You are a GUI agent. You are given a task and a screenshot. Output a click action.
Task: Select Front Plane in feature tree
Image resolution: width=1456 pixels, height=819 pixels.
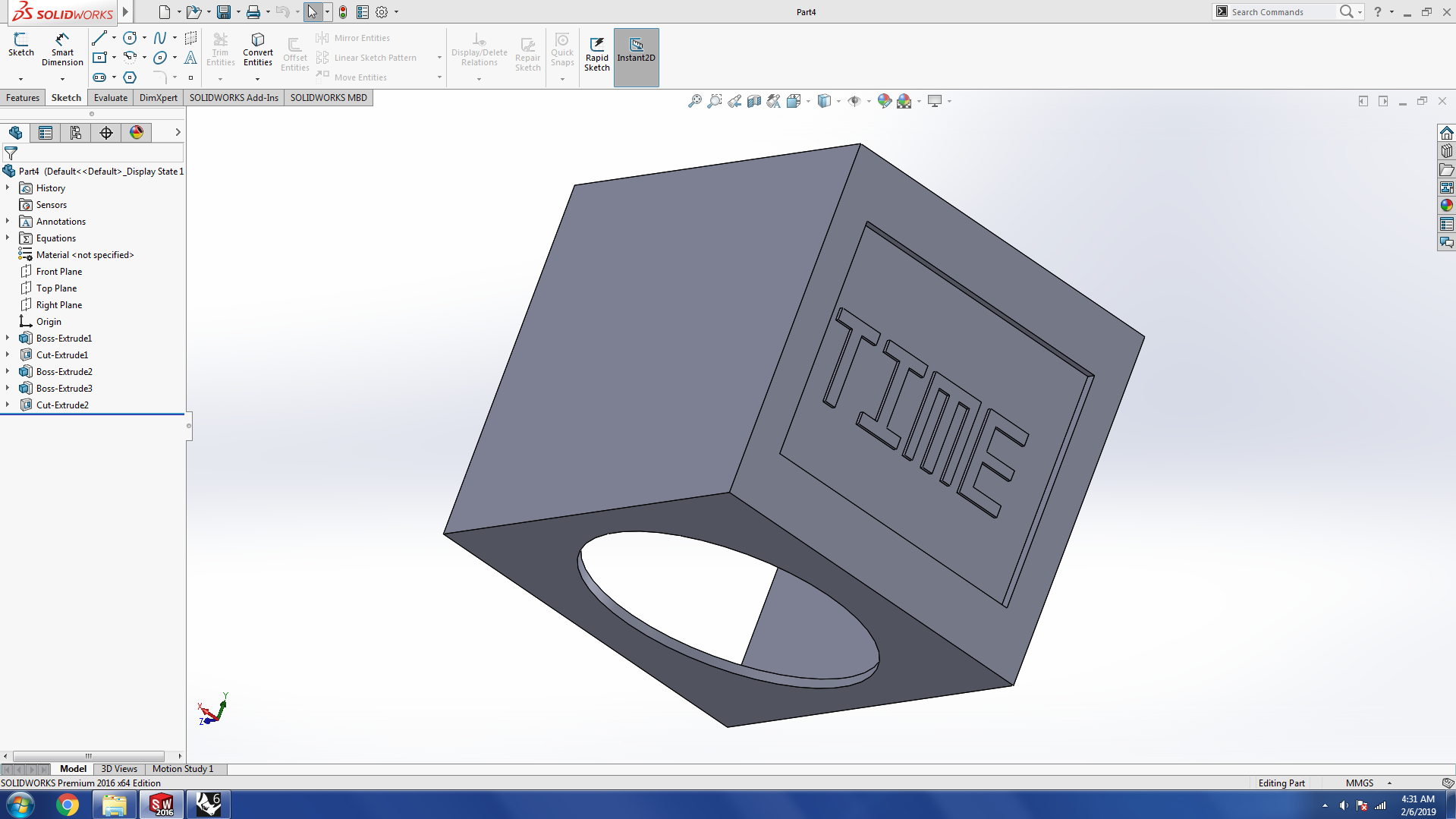[59, 272]
